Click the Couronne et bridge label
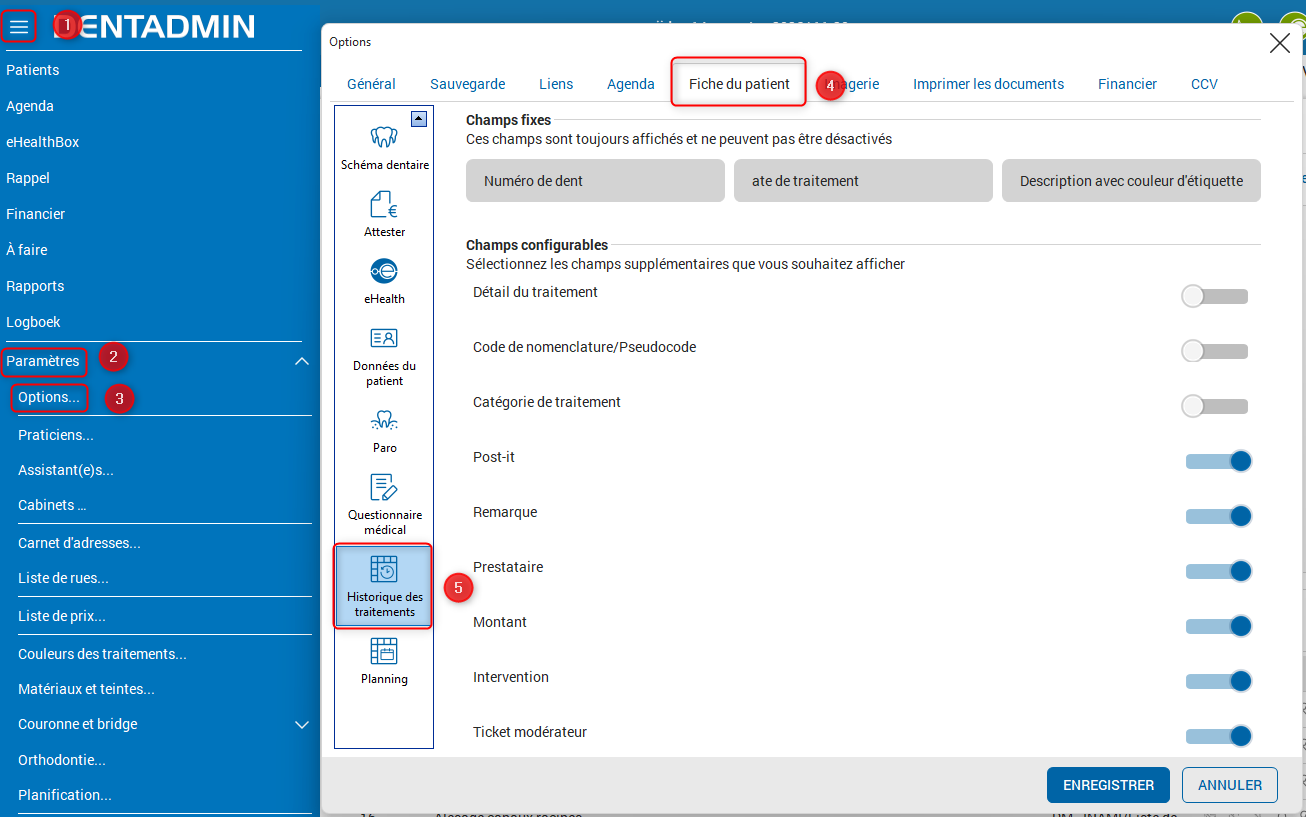Screen dimensions: 1306x817 (x=78, y=724)
